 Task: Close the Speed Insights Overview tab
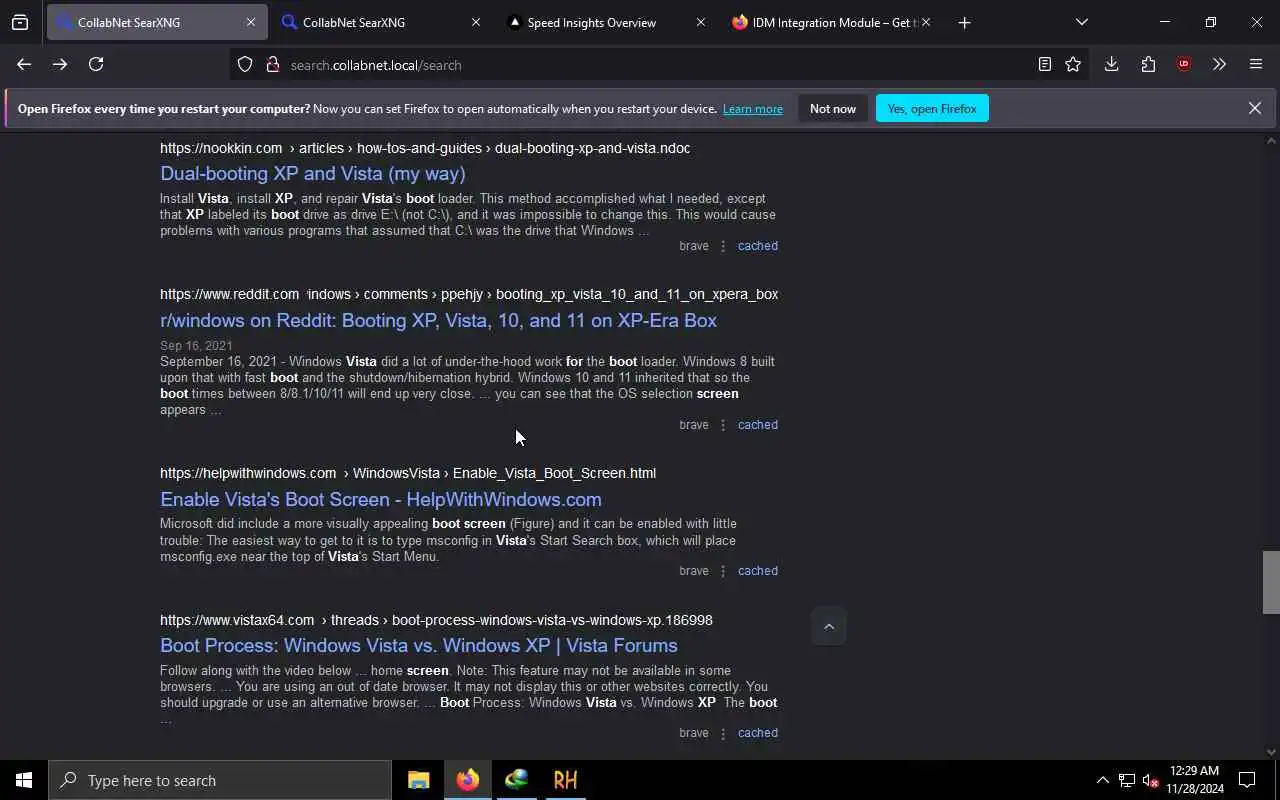(x=700, y=22)
